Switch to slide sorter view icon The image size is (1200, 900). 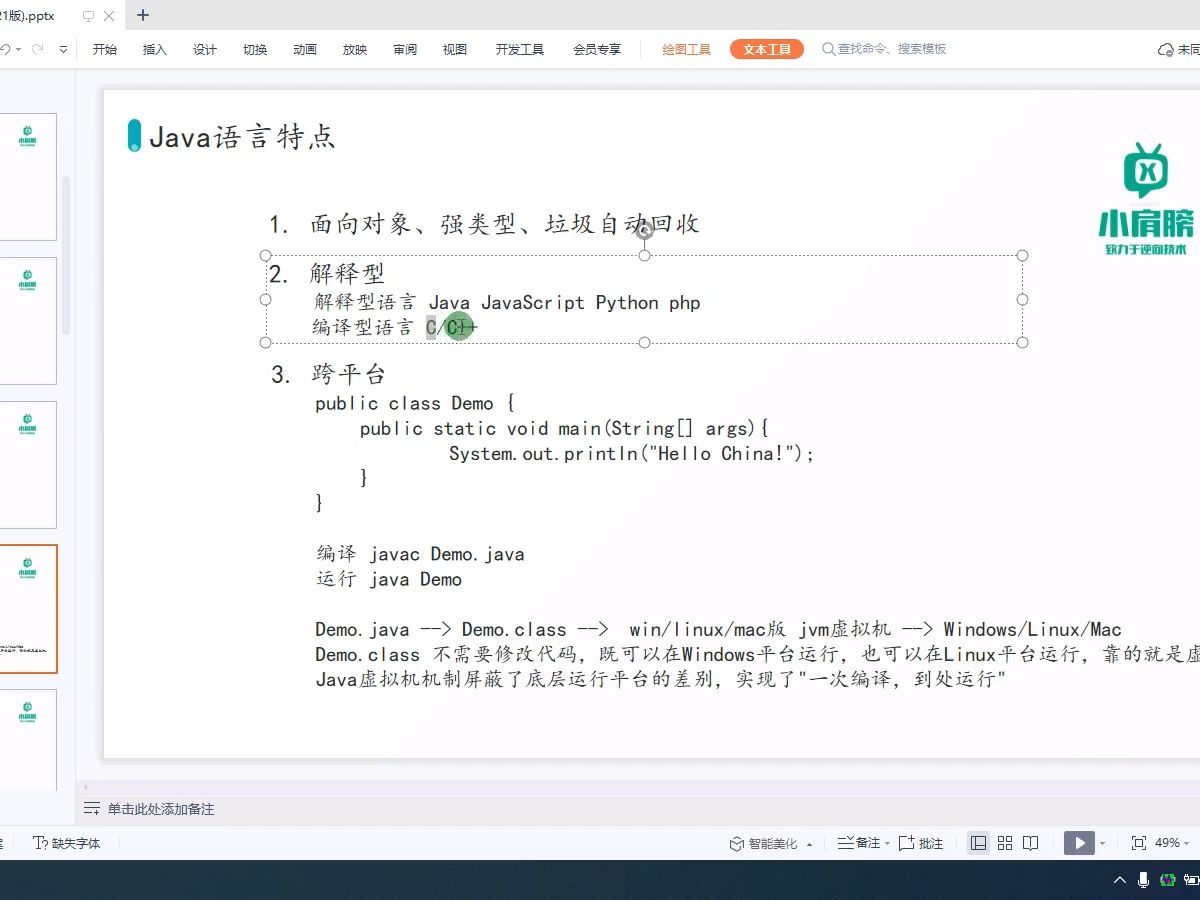[1004, 843]
